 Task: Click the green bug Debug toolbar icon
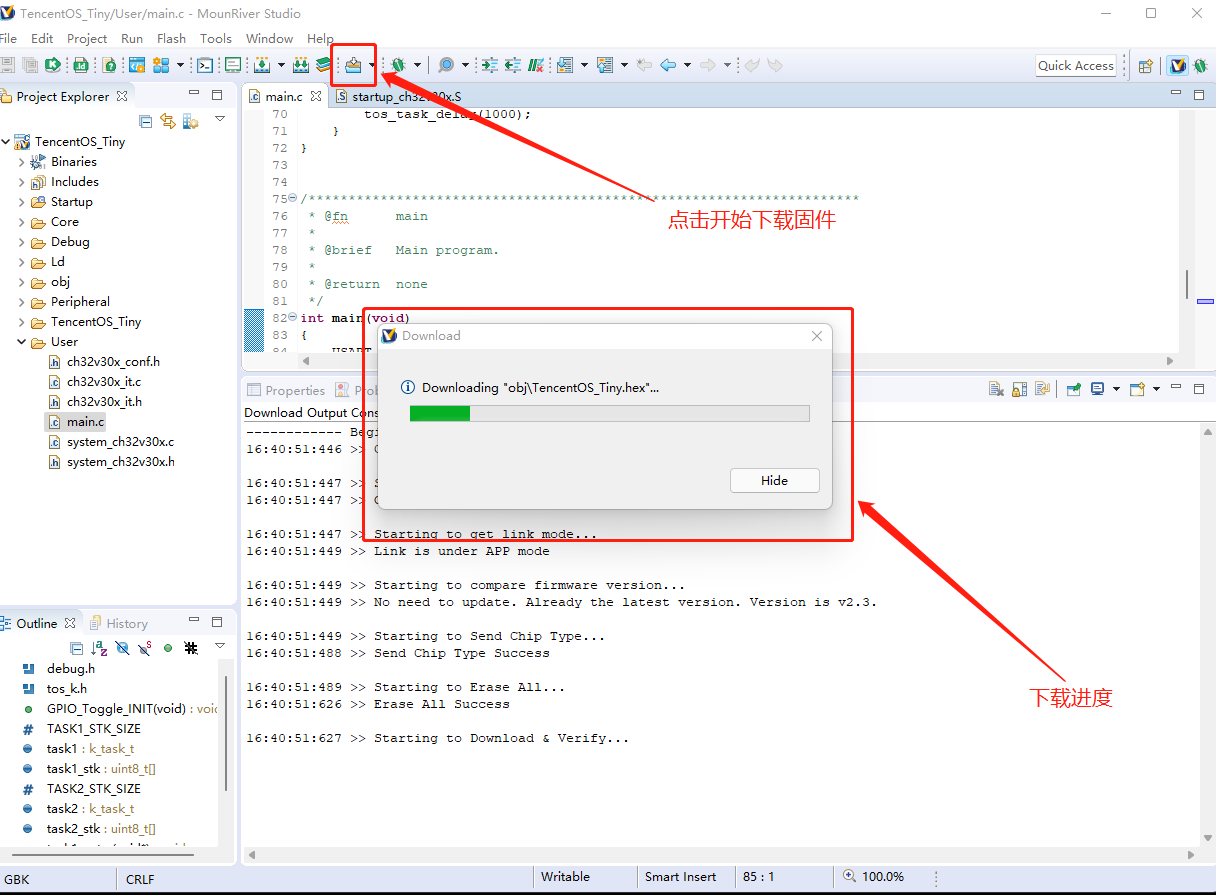397,65
